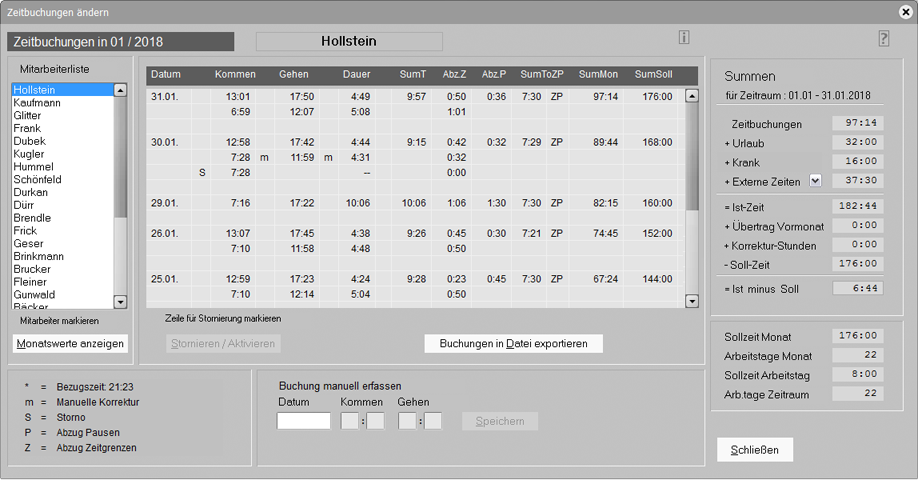Click the Ist minus Soll value 6:44
The width and height of the screenshot is (918, 480).
(x=858, y=288)
